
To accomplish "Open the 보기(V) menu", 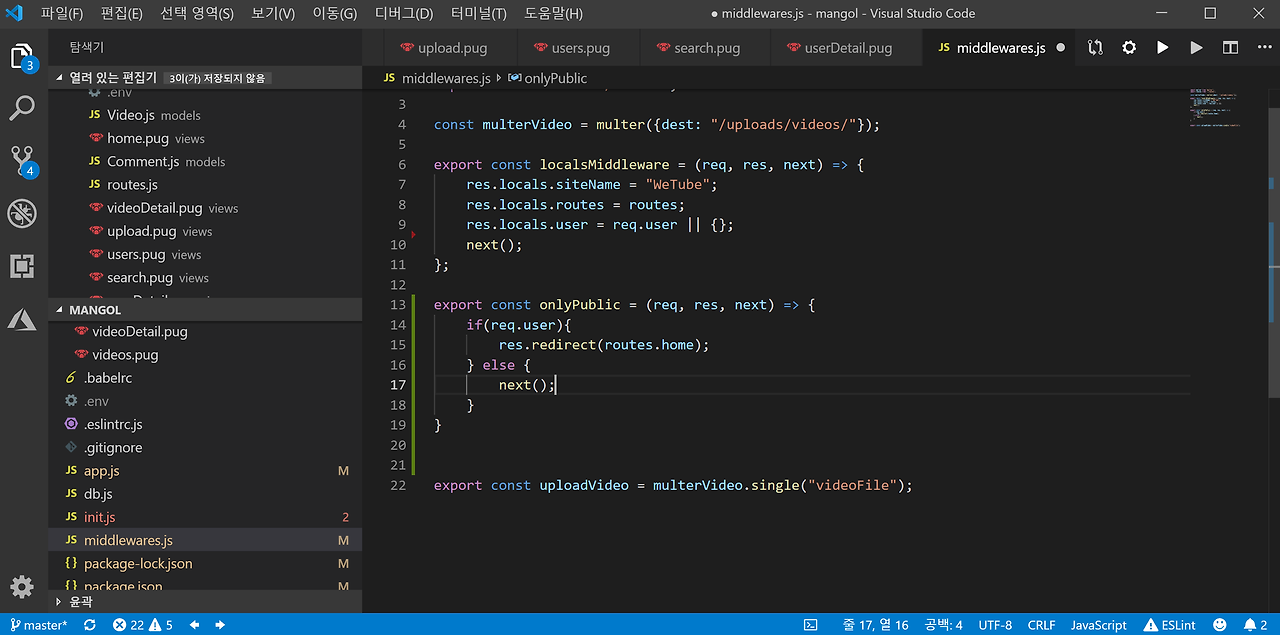I will [273, 13].
